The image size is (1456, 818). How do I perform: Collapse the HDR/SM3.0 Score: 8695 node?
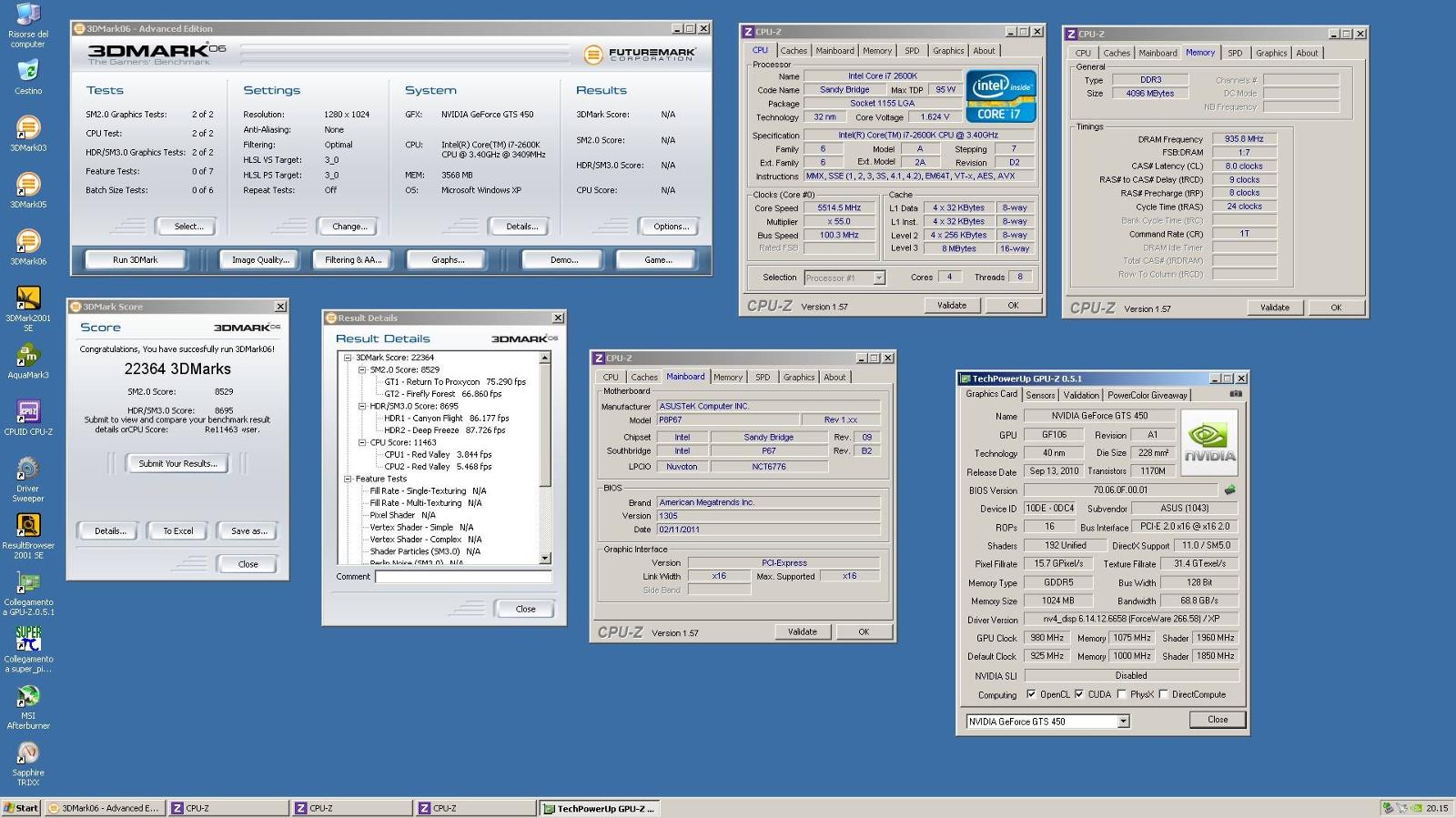click(x=362, y=407)
